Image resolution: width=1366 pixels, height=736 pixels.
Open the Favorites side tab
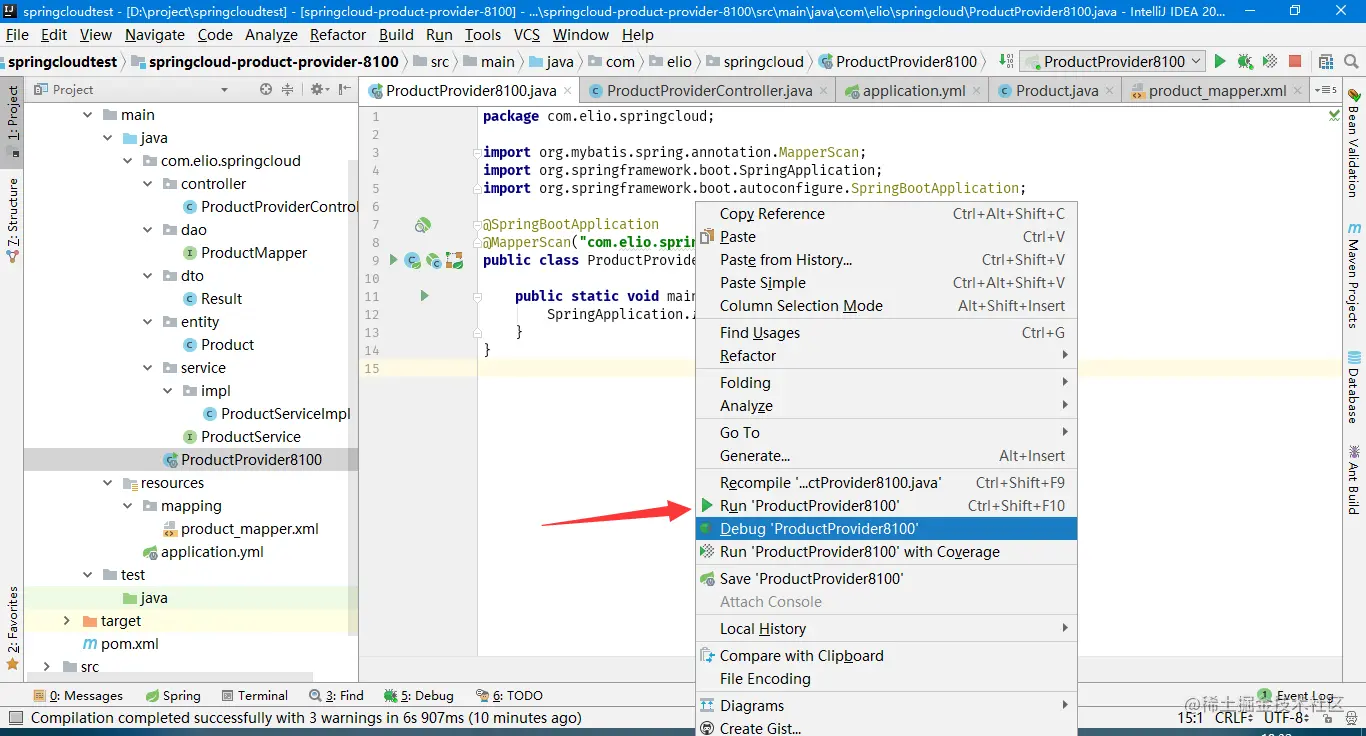[x=13, y=628]
